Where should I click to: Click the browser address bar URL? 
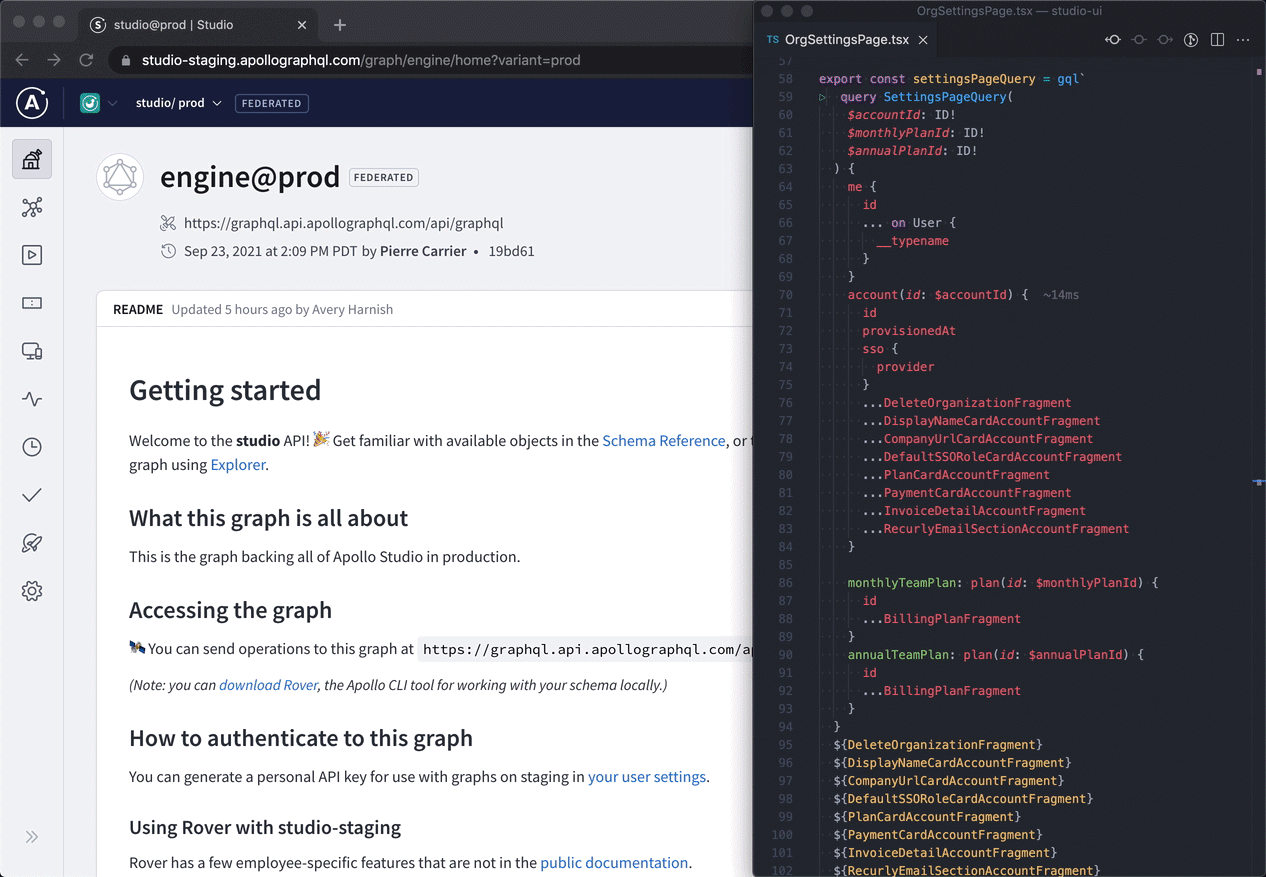(361, 60)
